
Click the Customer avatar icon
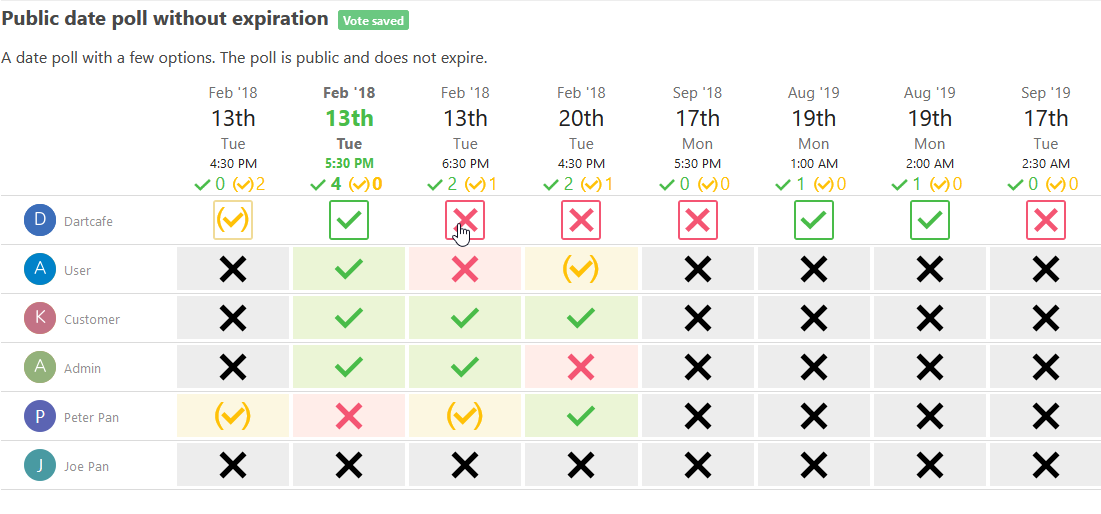(40, 318)
